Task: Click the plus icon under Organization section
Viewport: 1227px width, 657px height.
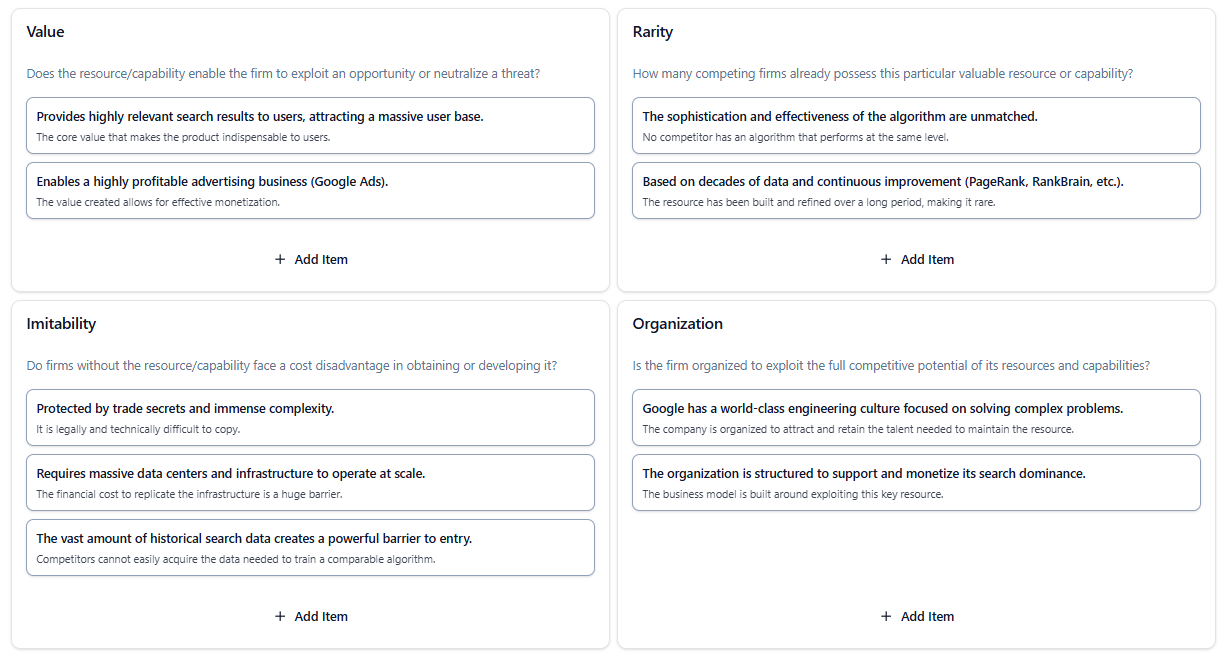Action: pos(886,616)
